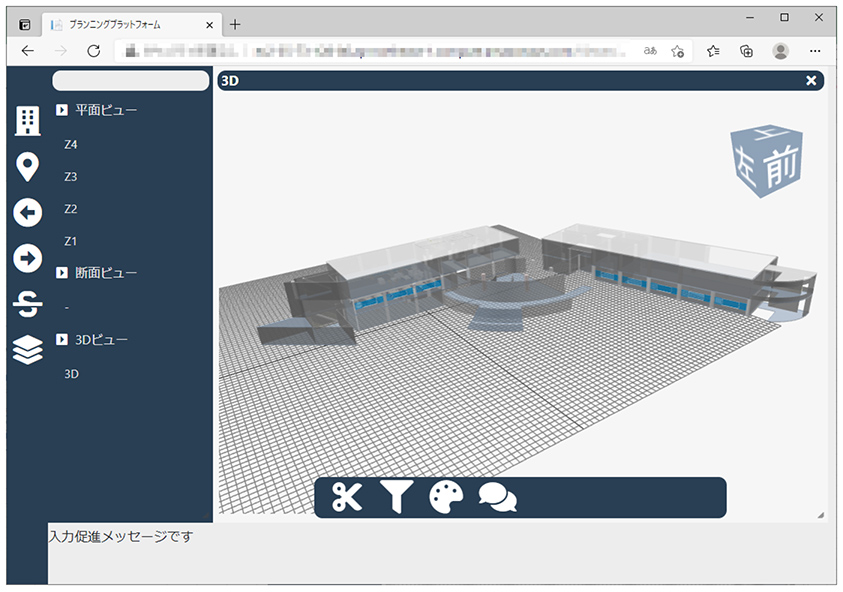
Task: Click the back arrow icon in the sidebar
Action: (26, 211)
